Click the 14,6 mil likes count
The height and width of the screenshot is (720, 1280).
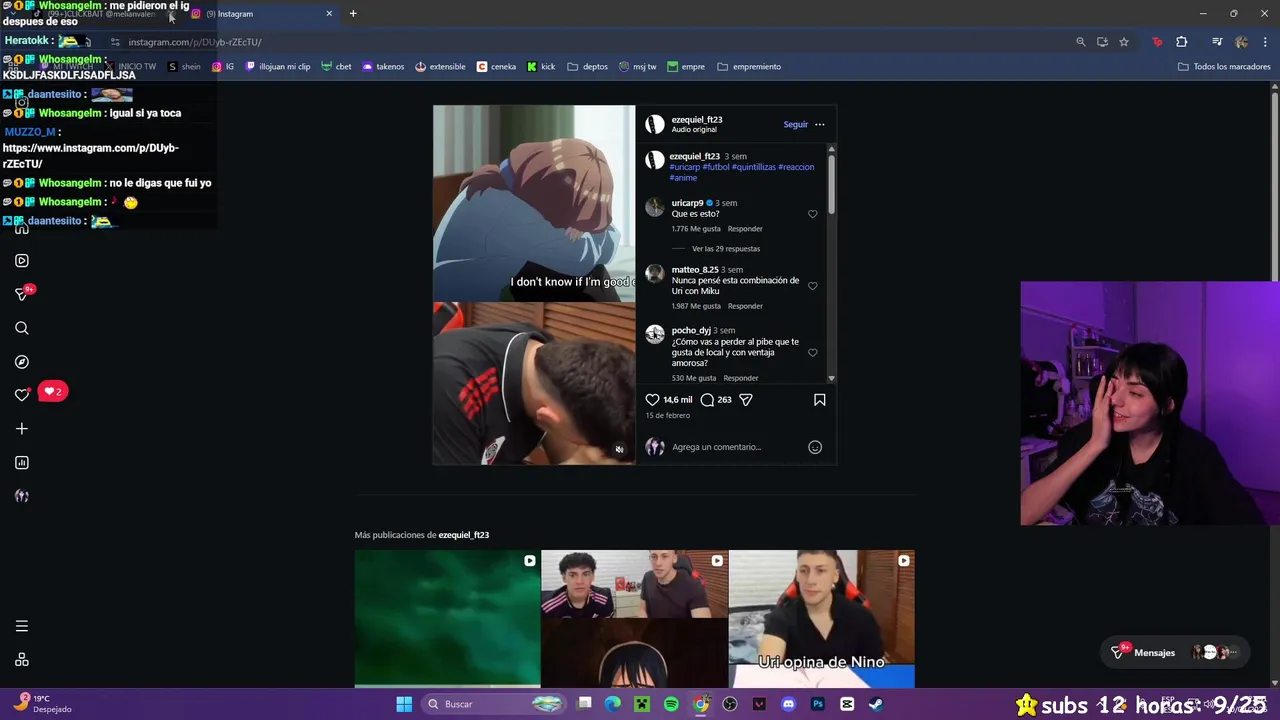tap(678, 400)
